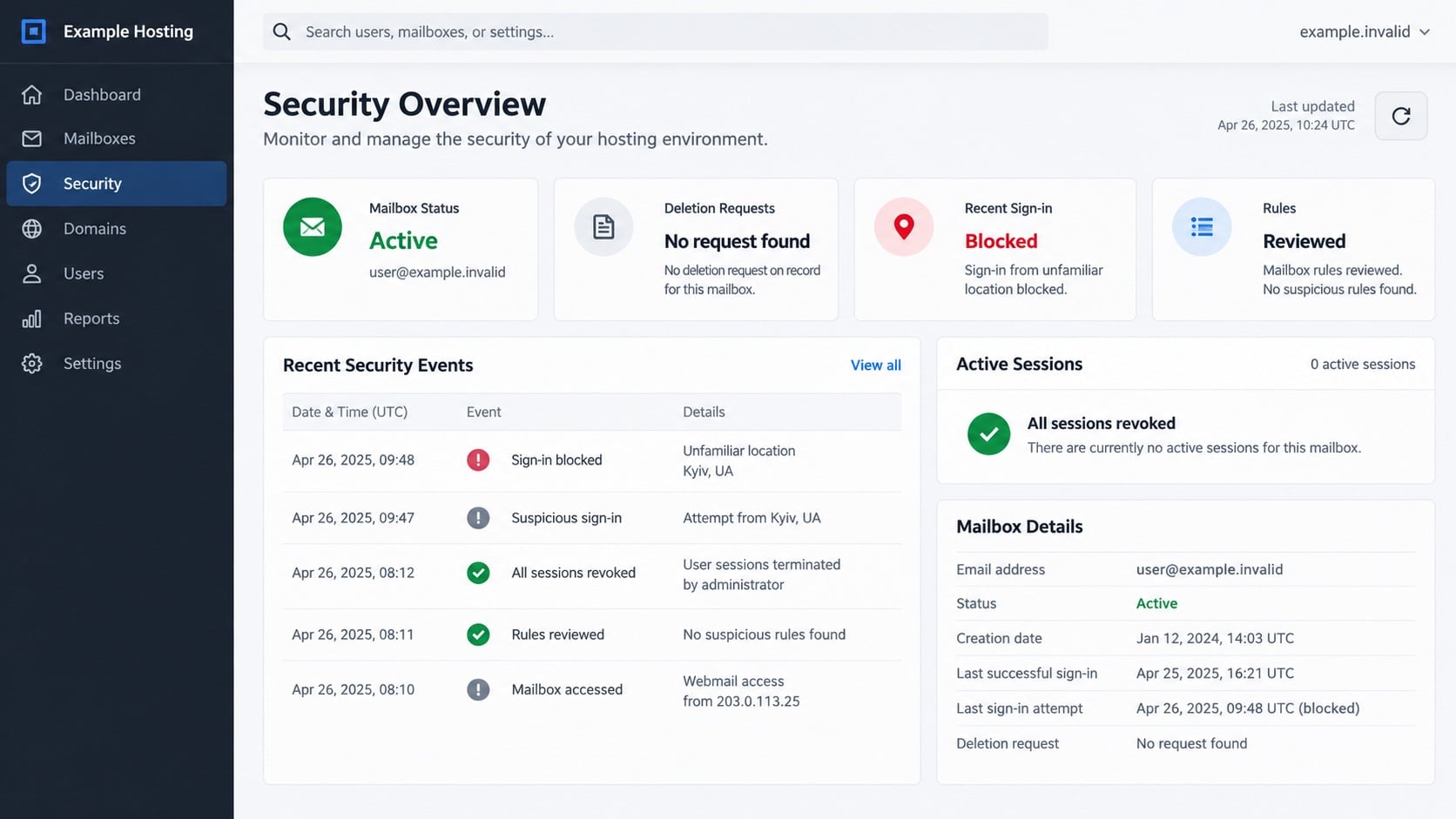Click the red alert icon for Sign-in blocked
1456x819 pixels.
[478, 460]
